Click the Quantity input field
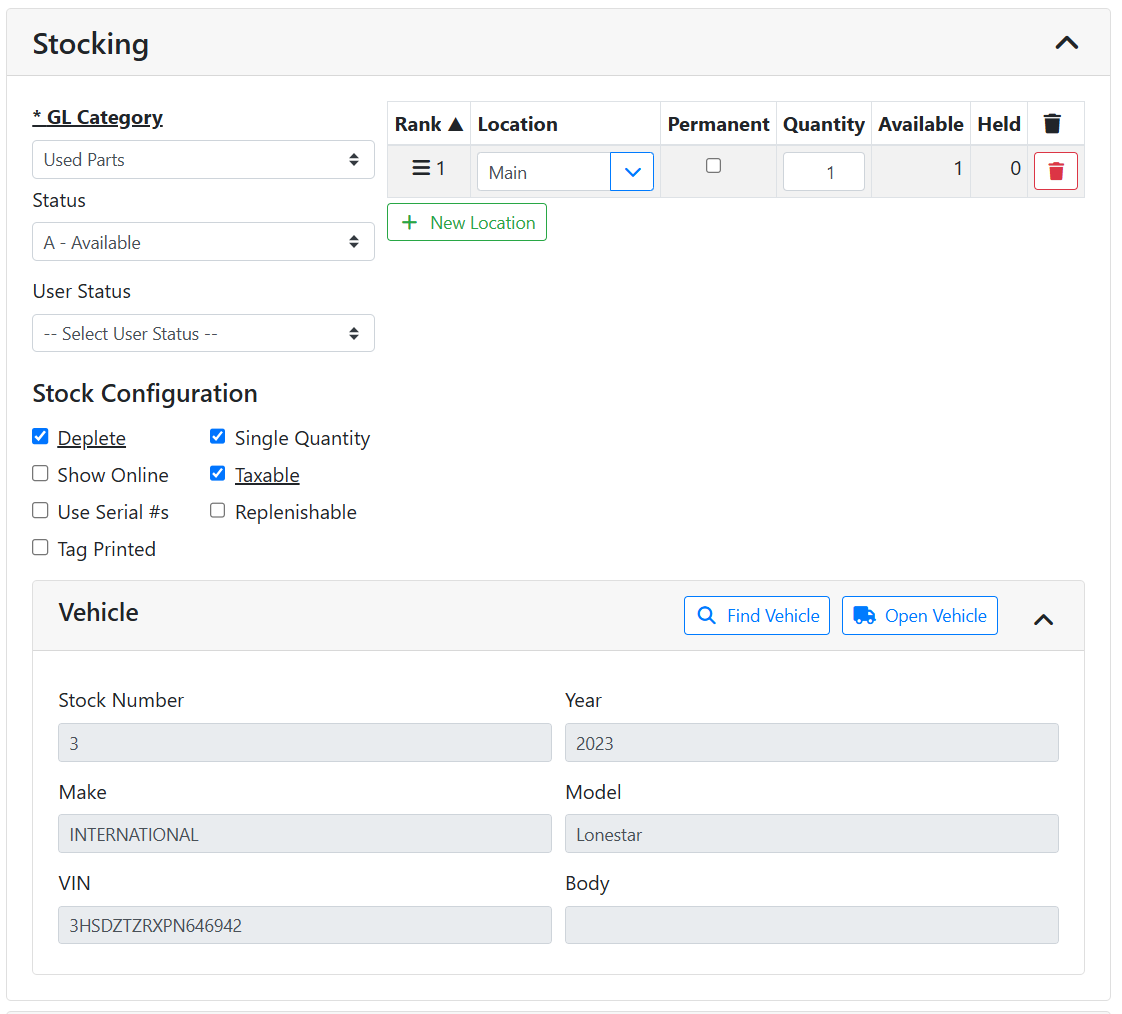Screen dimensions: 1122x1014 coord(823,172)
